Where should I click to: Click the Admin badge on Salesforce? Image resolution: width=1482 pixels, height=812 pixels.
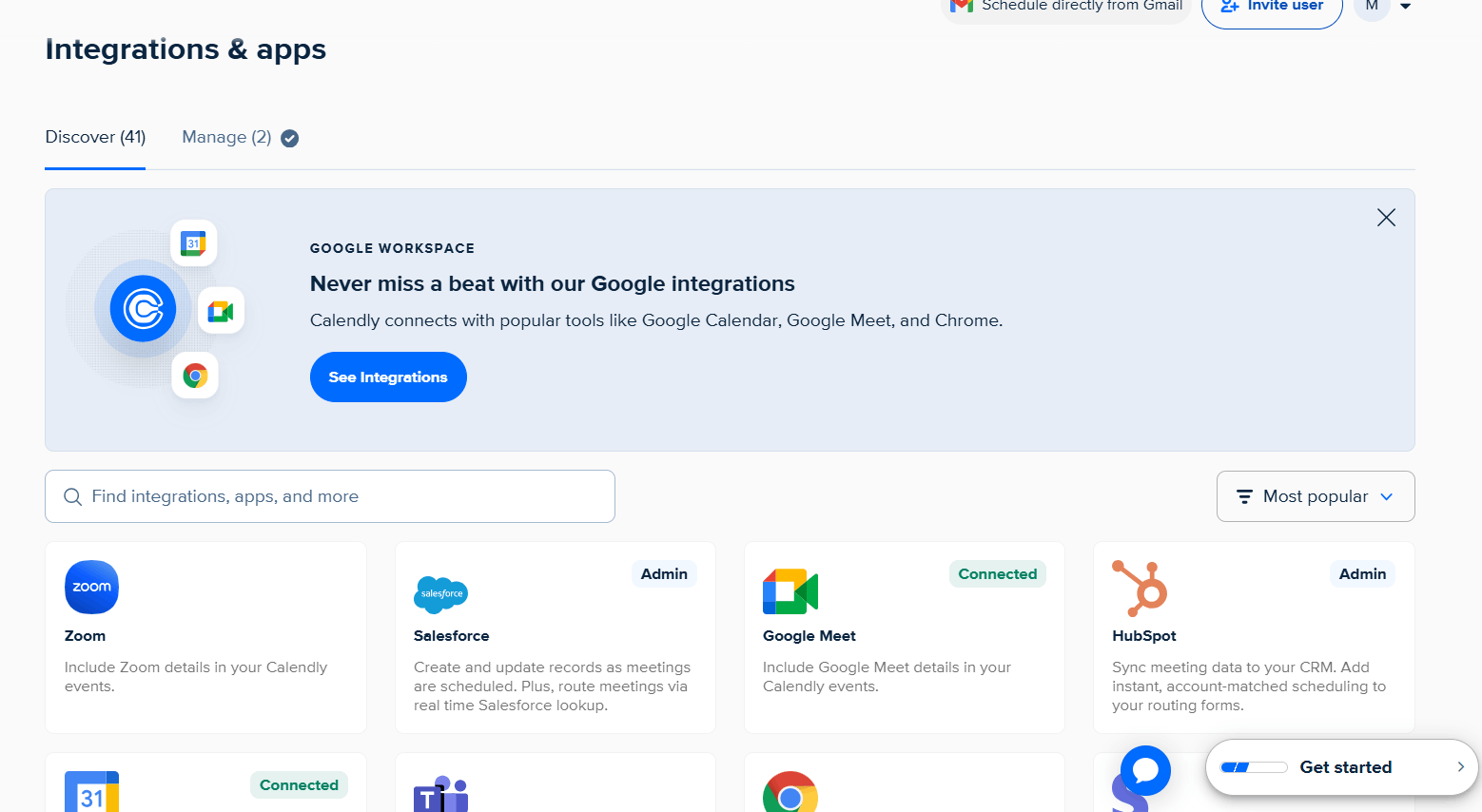(x=664, y=573)
